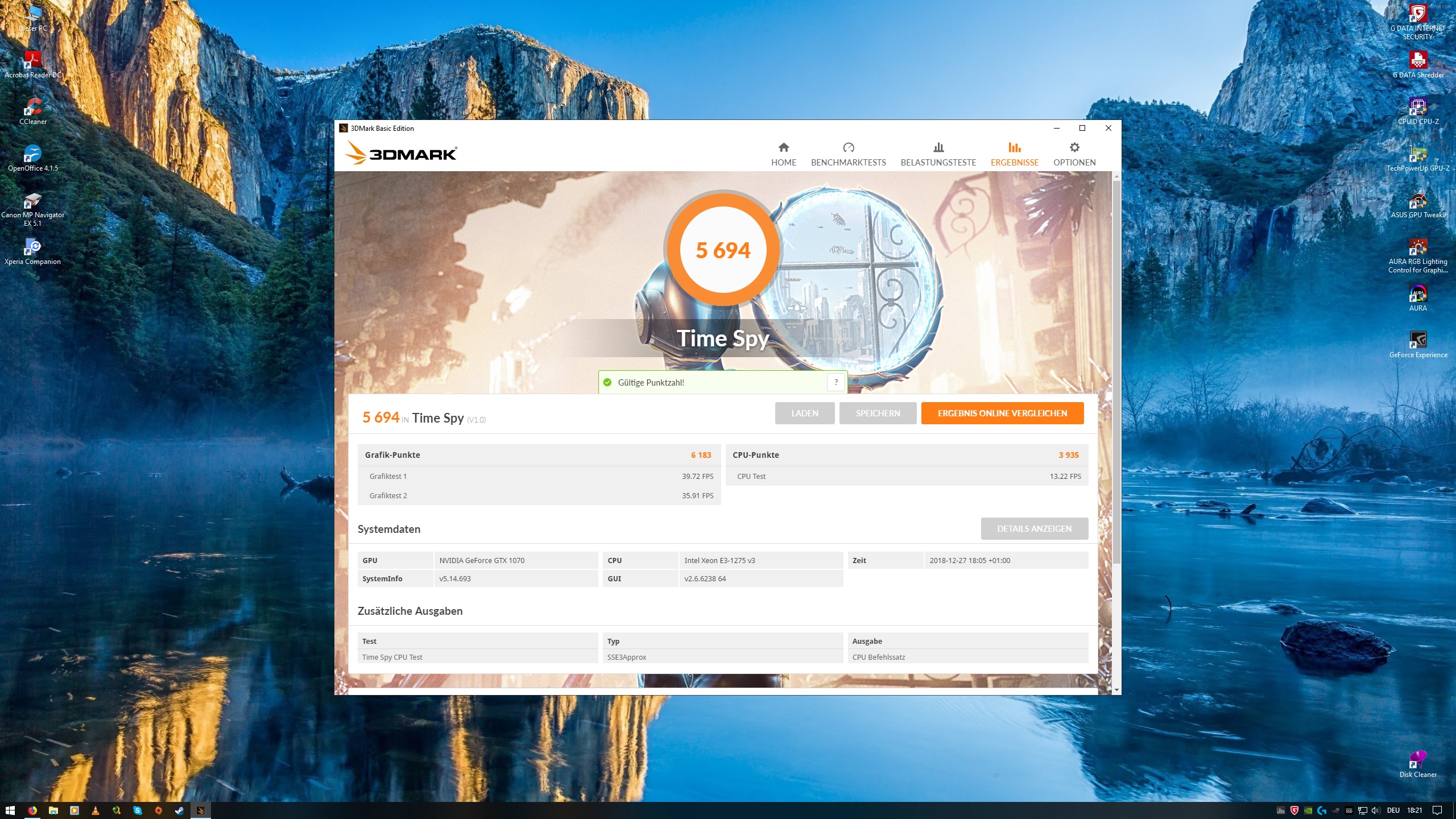This screenshot has height=819, width=1456.
Task: Open the Action Center notifications icon
Action: click(x=1437, y=810)
